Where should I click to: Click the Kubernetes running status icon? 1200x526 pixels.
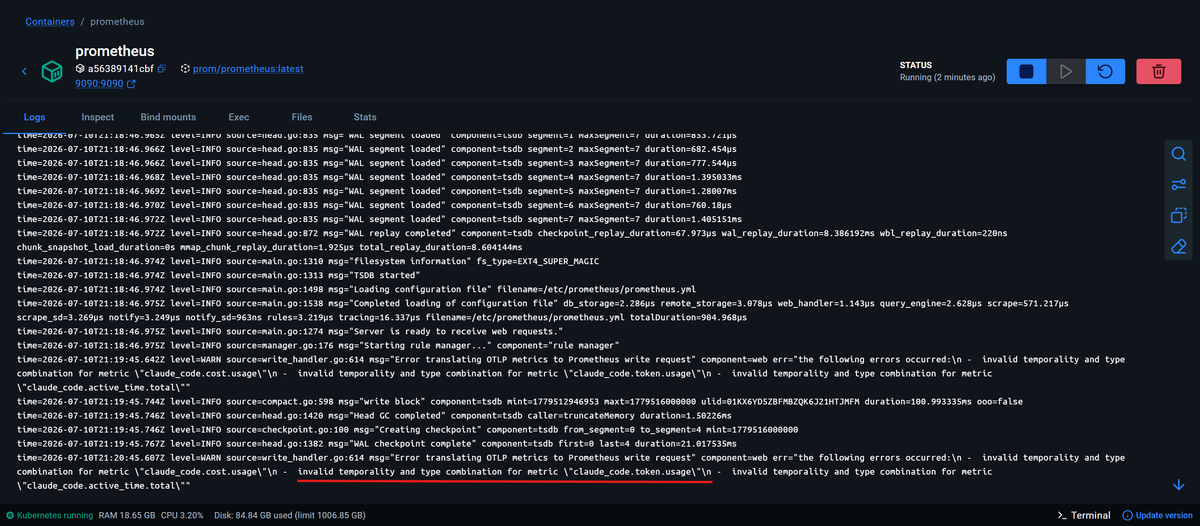point(11,515)
